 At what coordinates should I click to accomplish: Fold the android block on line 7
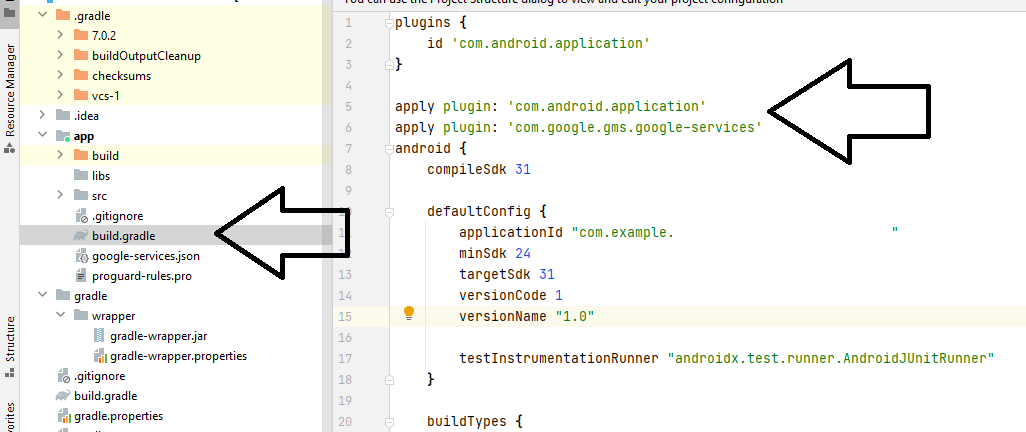coord(389,149)
